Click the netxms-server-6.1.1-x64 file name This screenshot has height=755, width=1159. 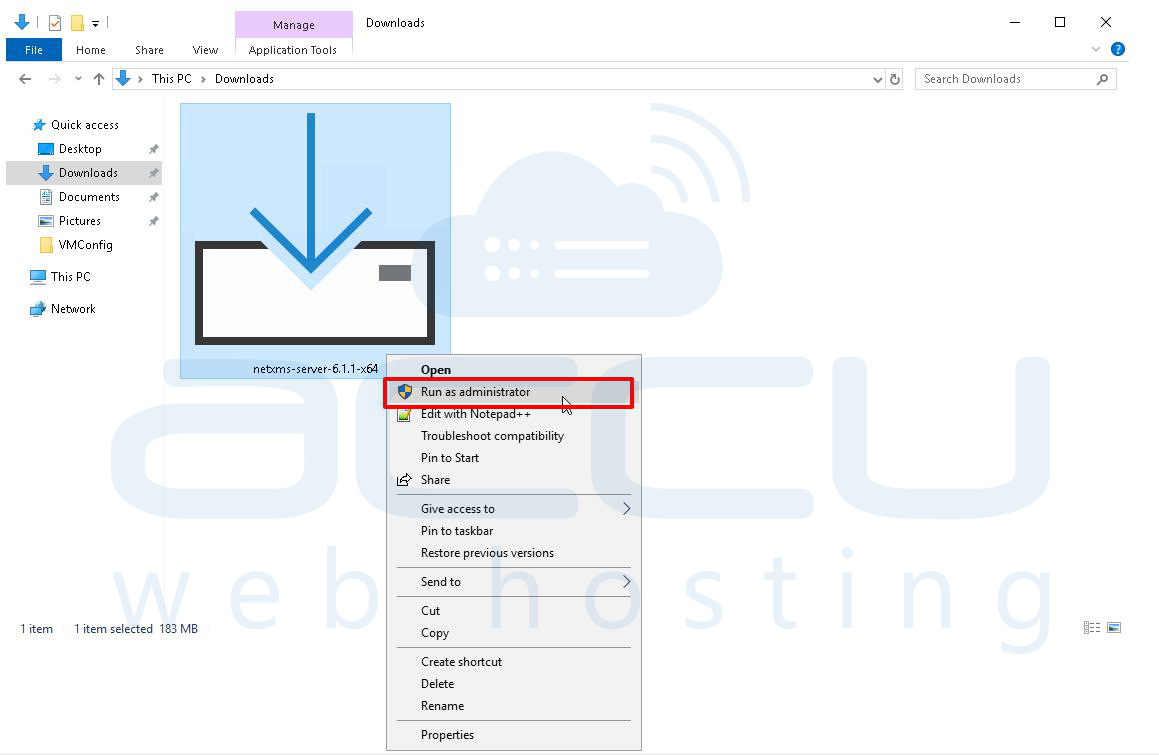(x=316, y=368)
